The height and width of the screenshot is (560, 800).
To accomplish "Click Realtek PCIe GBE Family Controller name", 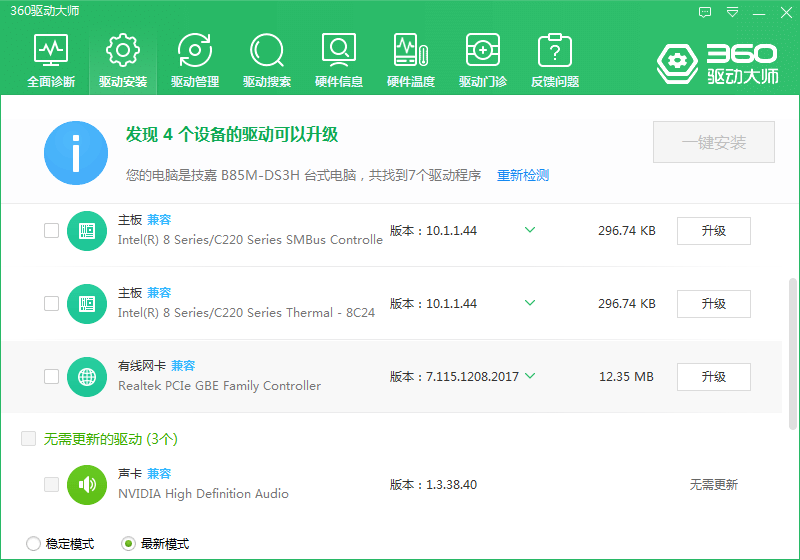I will (219, 386).
